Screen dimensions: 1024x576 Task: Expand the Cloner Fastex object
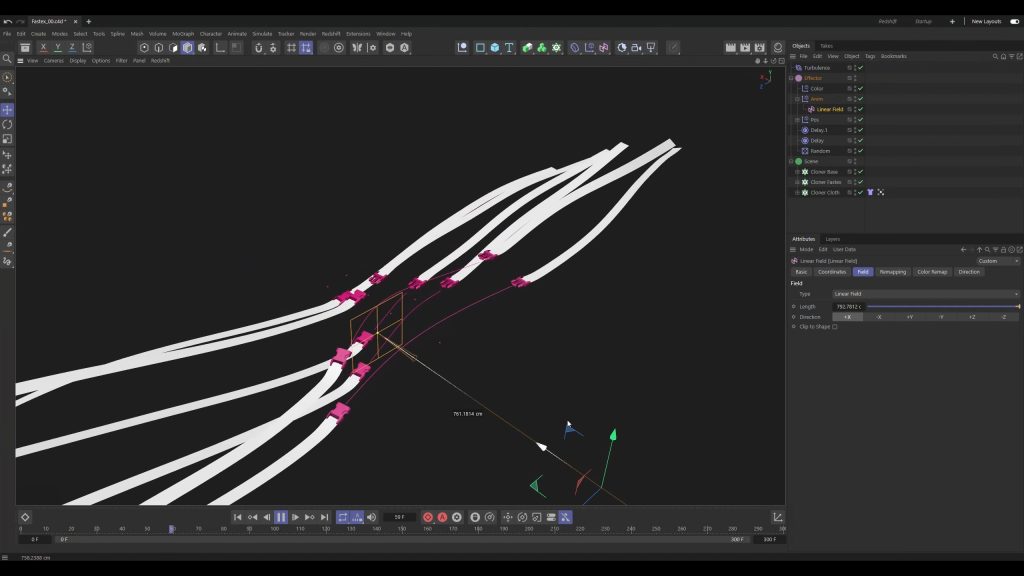(x=797, y=182)
